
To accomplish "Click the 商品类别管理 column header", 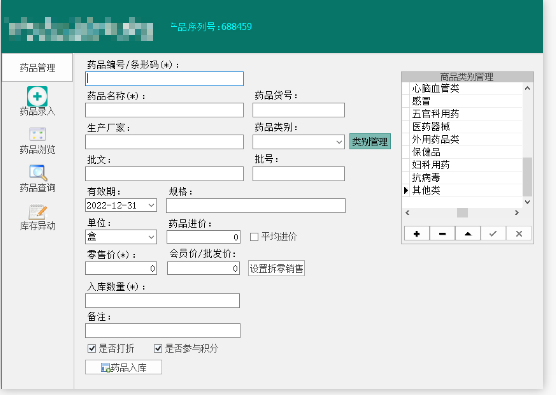I will click(467, 77).
